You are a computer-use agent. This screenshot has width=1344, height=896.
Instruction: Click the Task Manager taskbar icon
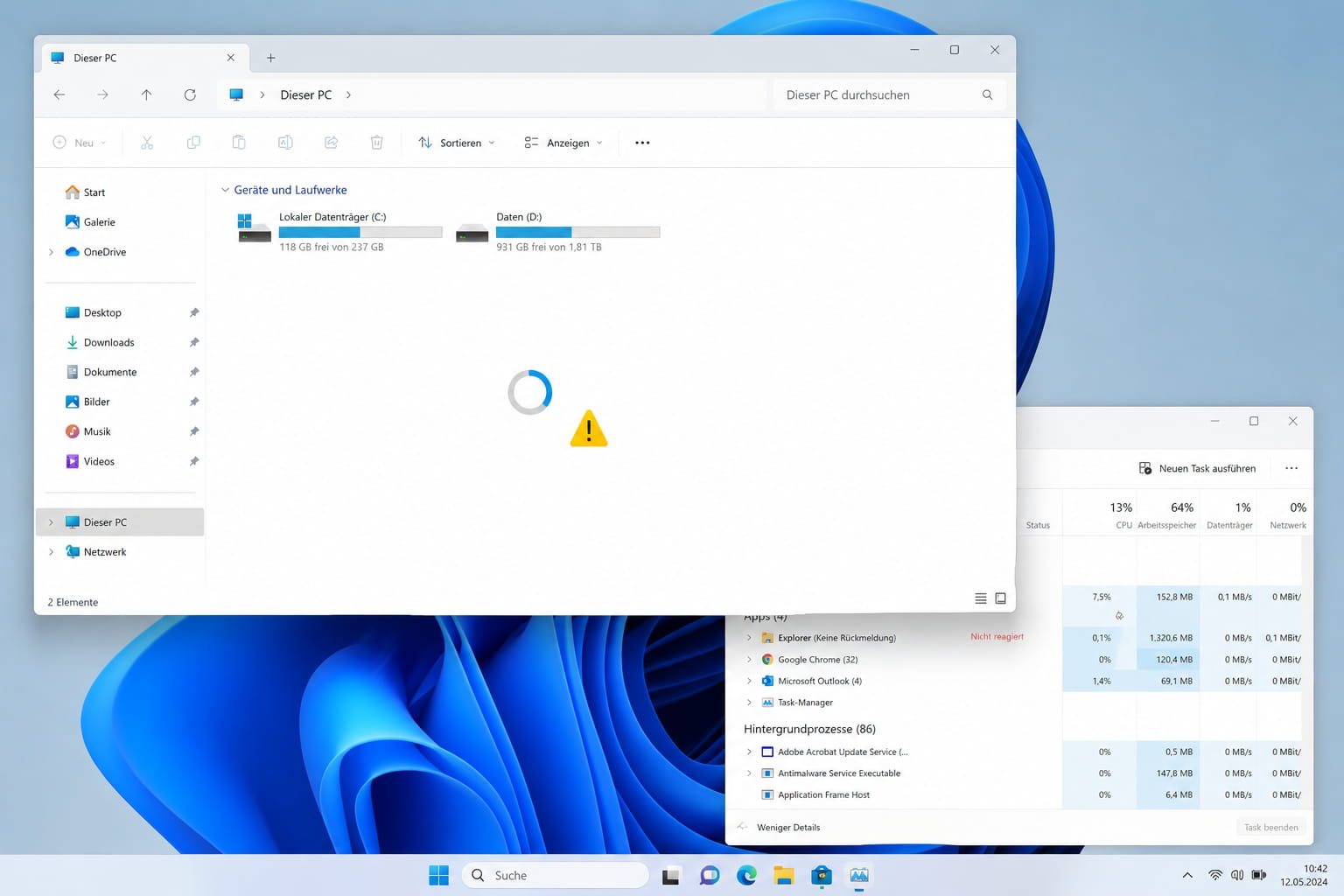[x=859, y=875]
